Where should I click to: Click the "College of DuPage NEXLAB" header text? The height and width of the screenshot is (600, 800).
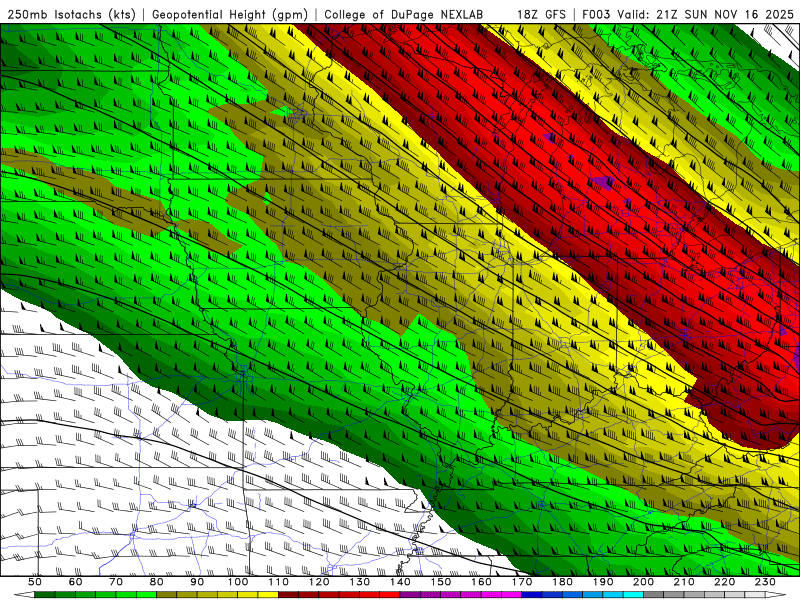click(x=404, y=14)
